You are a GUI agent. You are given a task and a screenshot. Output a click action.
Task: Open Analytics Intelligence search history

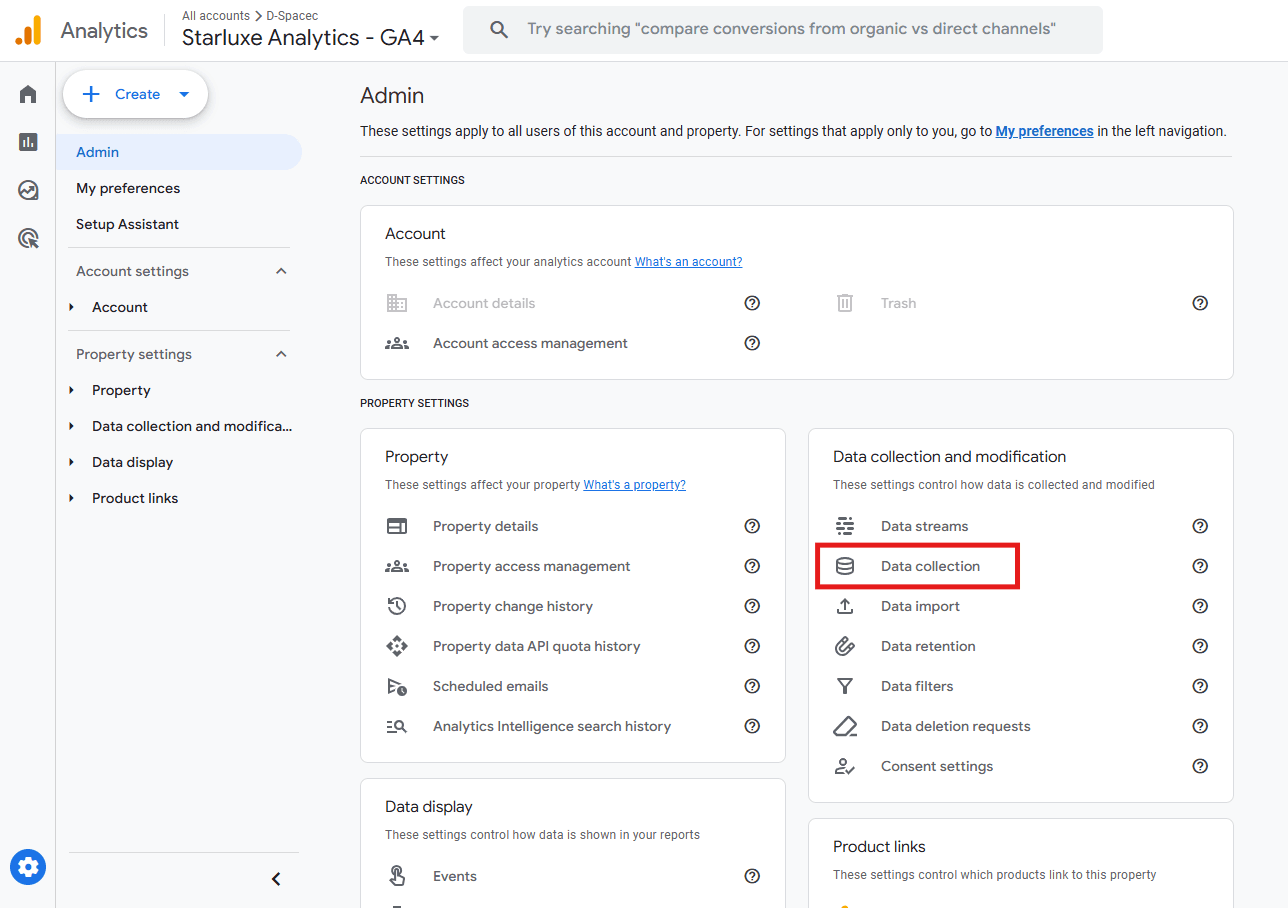(552, 726)
